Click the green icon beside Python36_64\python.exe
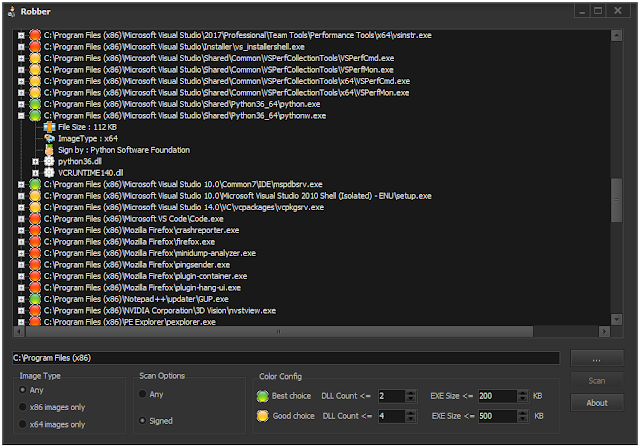This screenshot has width=640, height=448. 35,104
